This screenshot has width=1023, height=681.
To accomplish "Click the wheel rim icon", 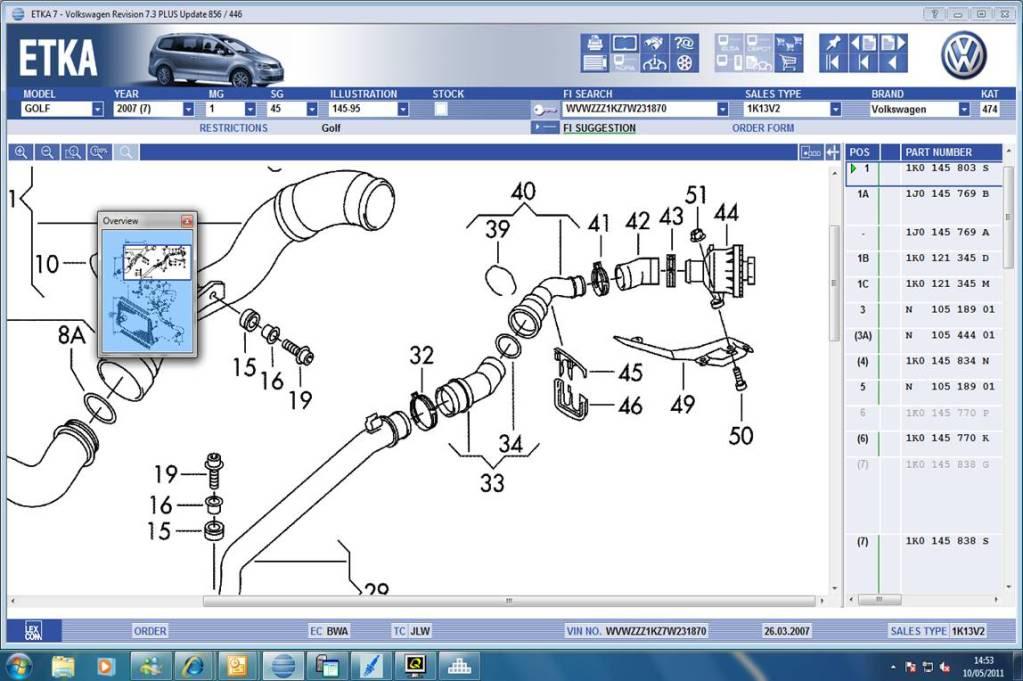I will tap(684, 63).
